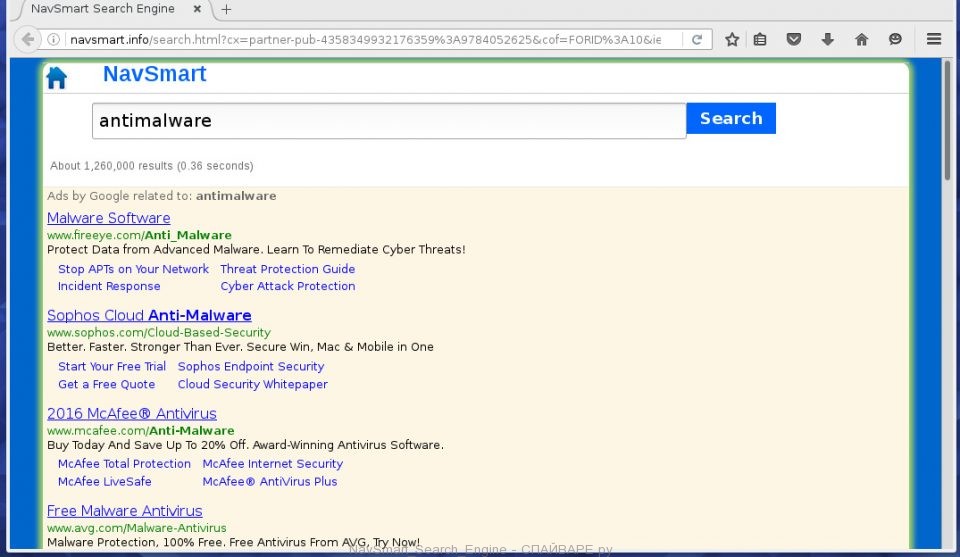Close the NavSmart Search Engine tab

pyautogui.click(x=197, y=9)
